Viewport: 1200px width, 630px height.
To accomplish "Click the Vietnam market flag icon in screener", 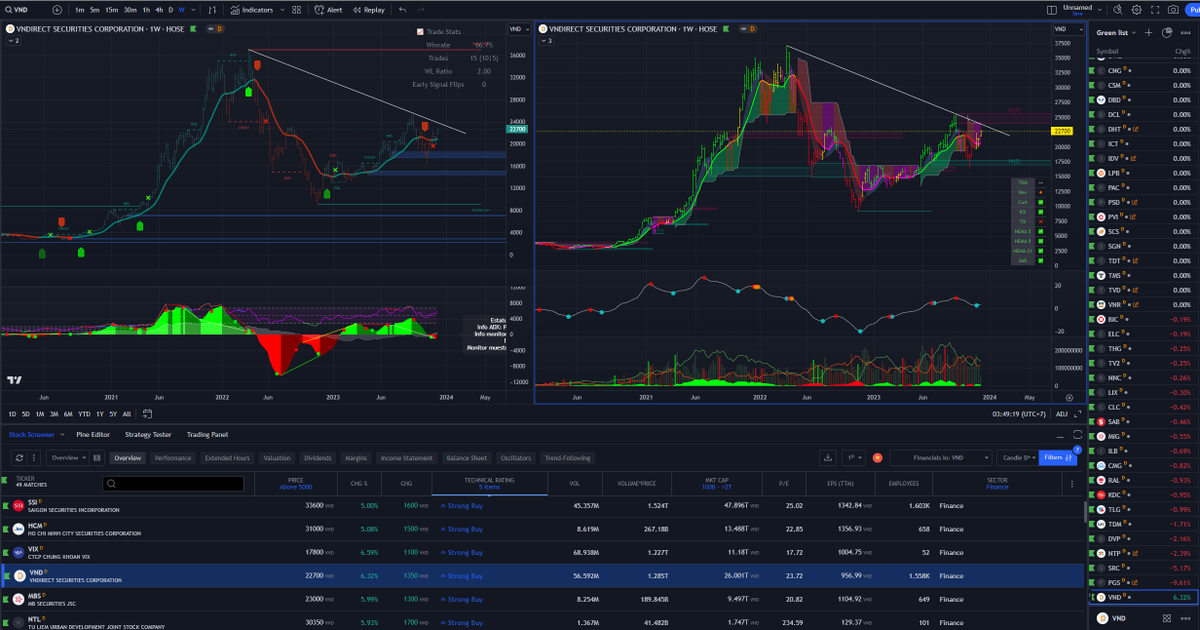I will [877, 458].
